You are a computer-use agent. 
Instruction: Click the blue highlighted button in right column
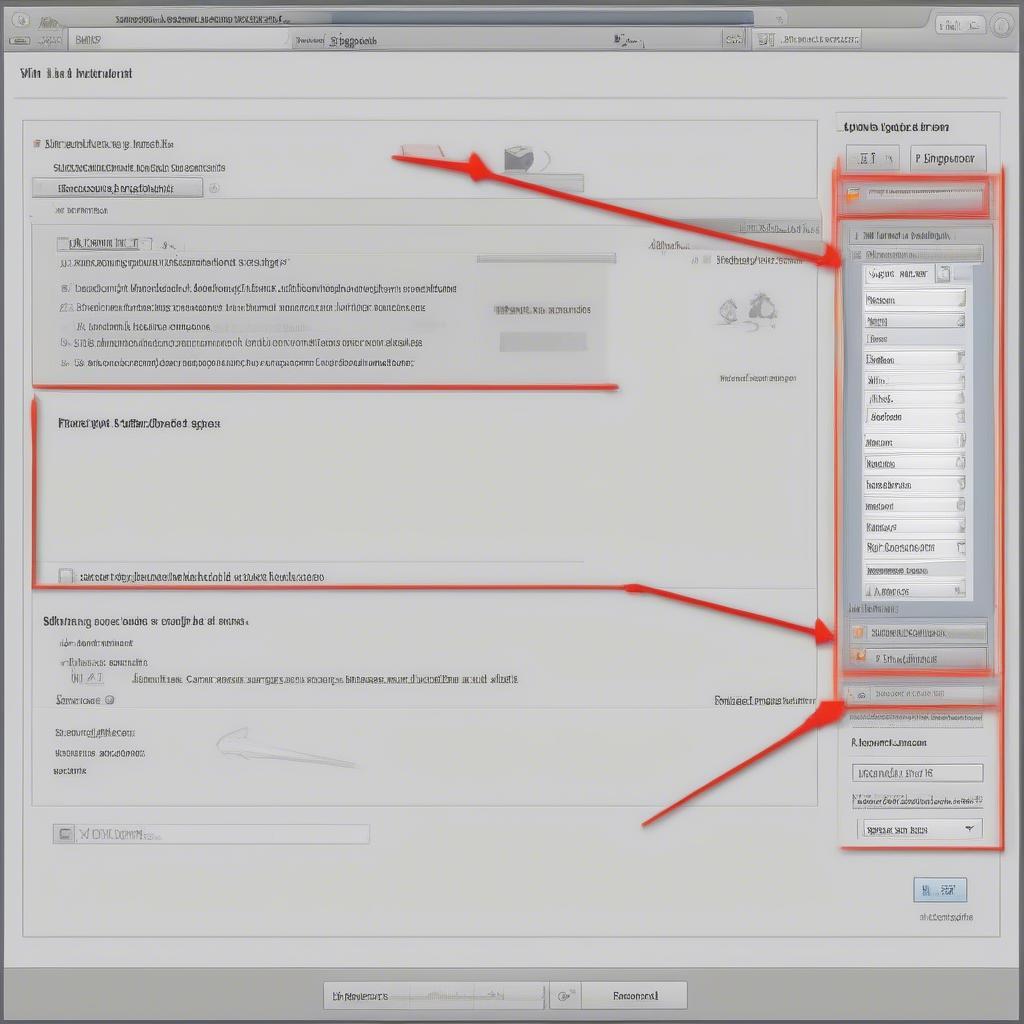940,889
